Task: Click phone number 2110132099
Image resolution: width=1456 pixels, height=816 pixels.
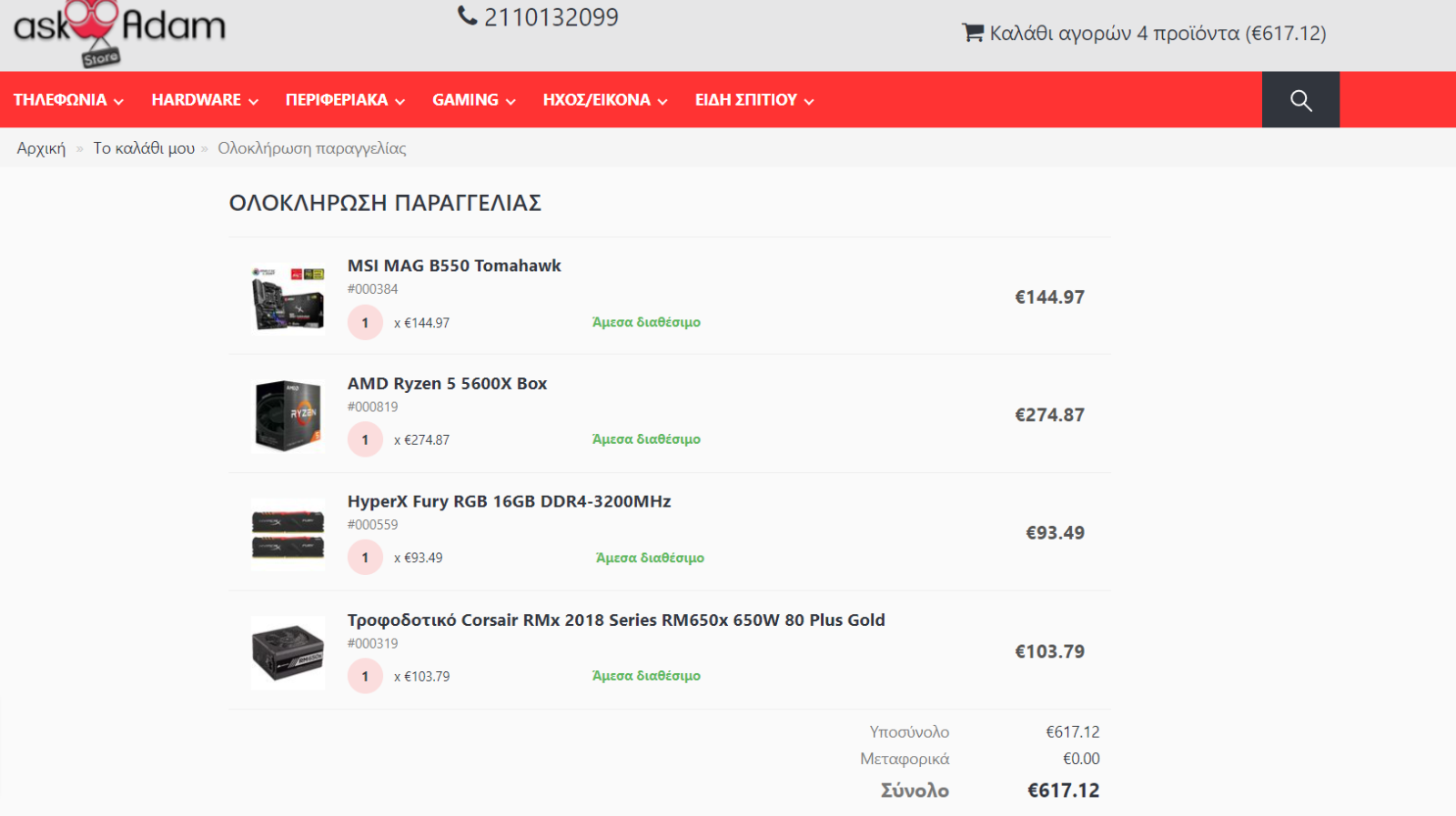Action: tap(551, 16)
